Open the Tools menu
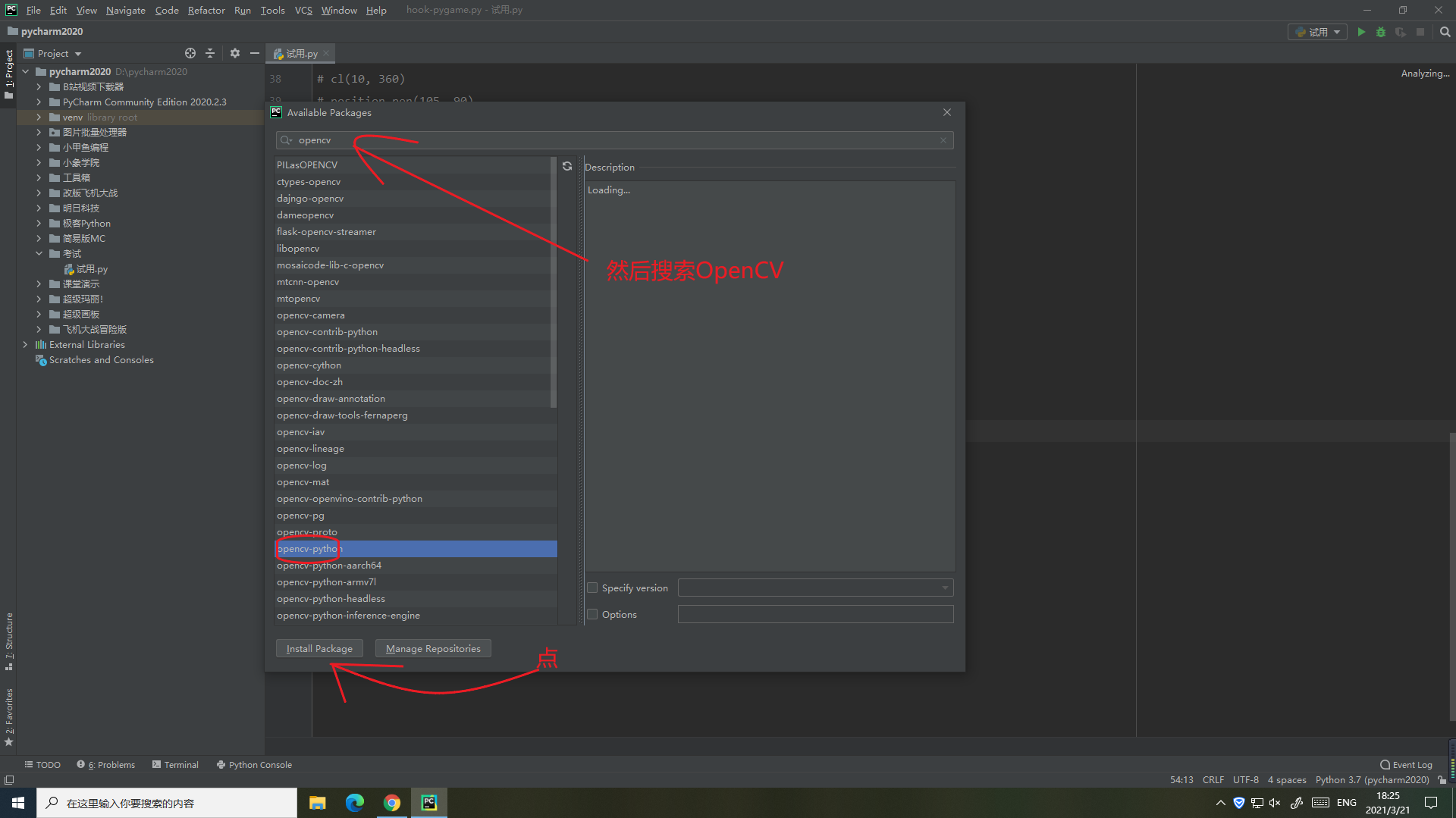 pos(272,10)
